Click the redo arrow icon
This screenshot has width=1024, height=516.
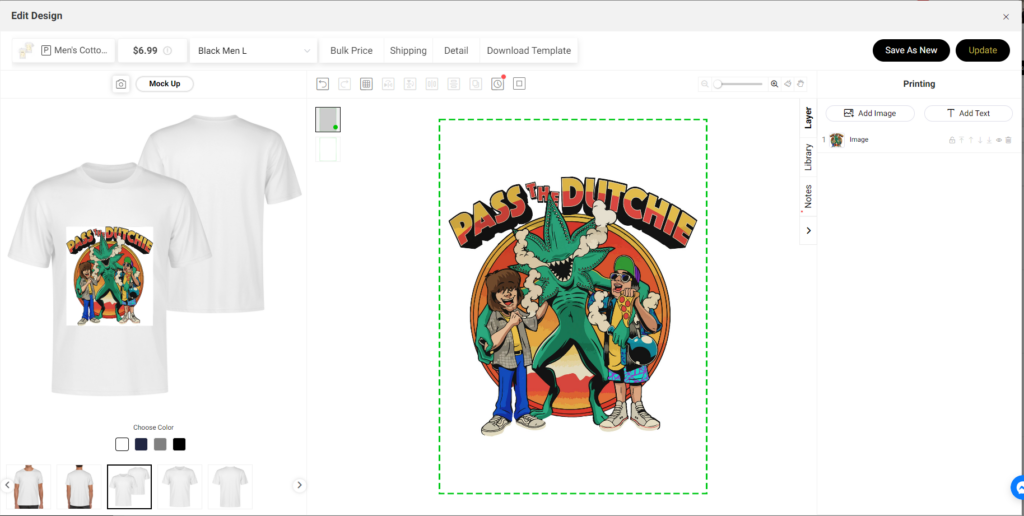[x=344, y=84]
